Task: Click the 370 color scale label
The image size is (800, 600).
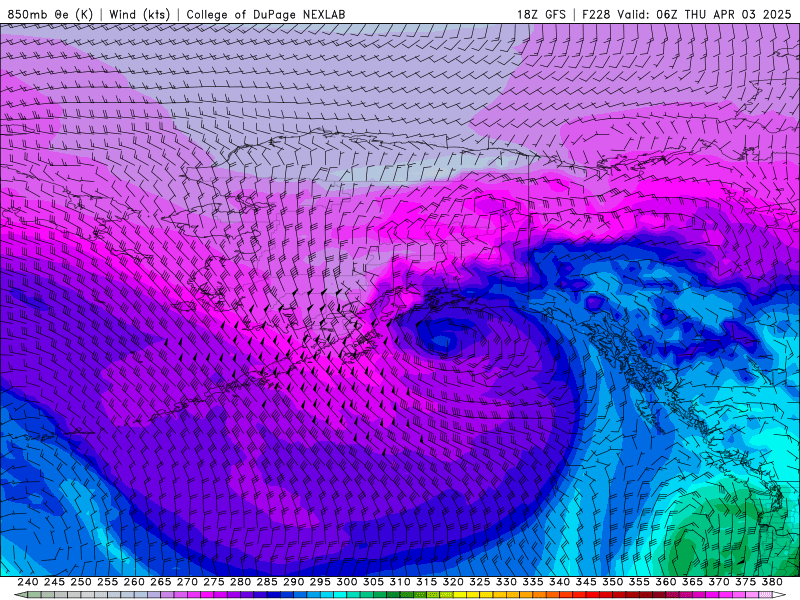Action: [719, 582]
